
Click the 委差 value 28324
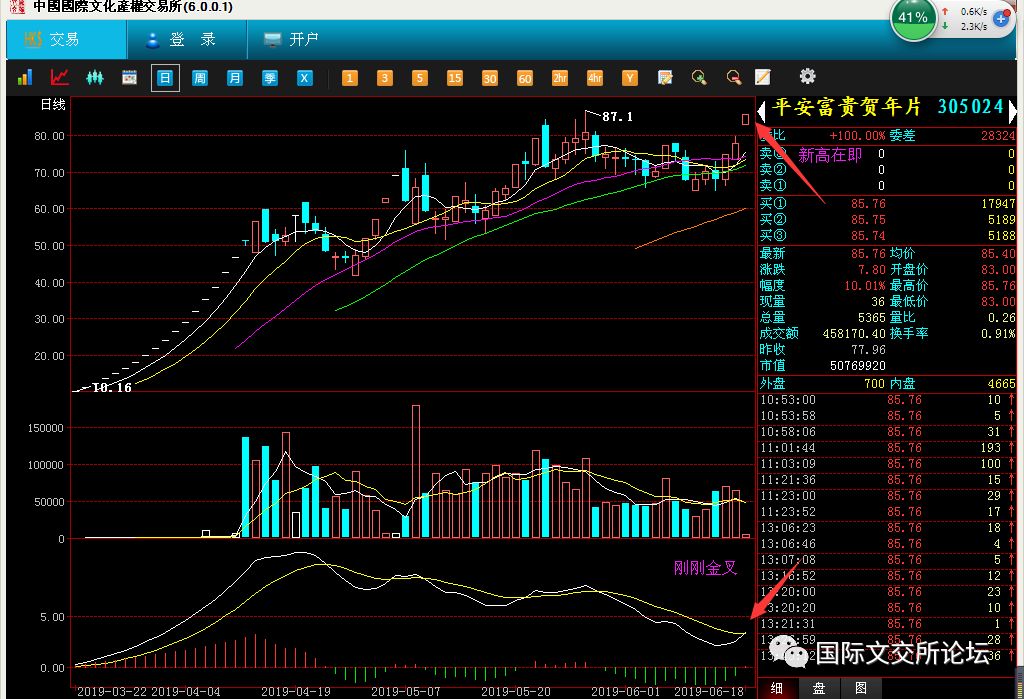click(998, 135)
